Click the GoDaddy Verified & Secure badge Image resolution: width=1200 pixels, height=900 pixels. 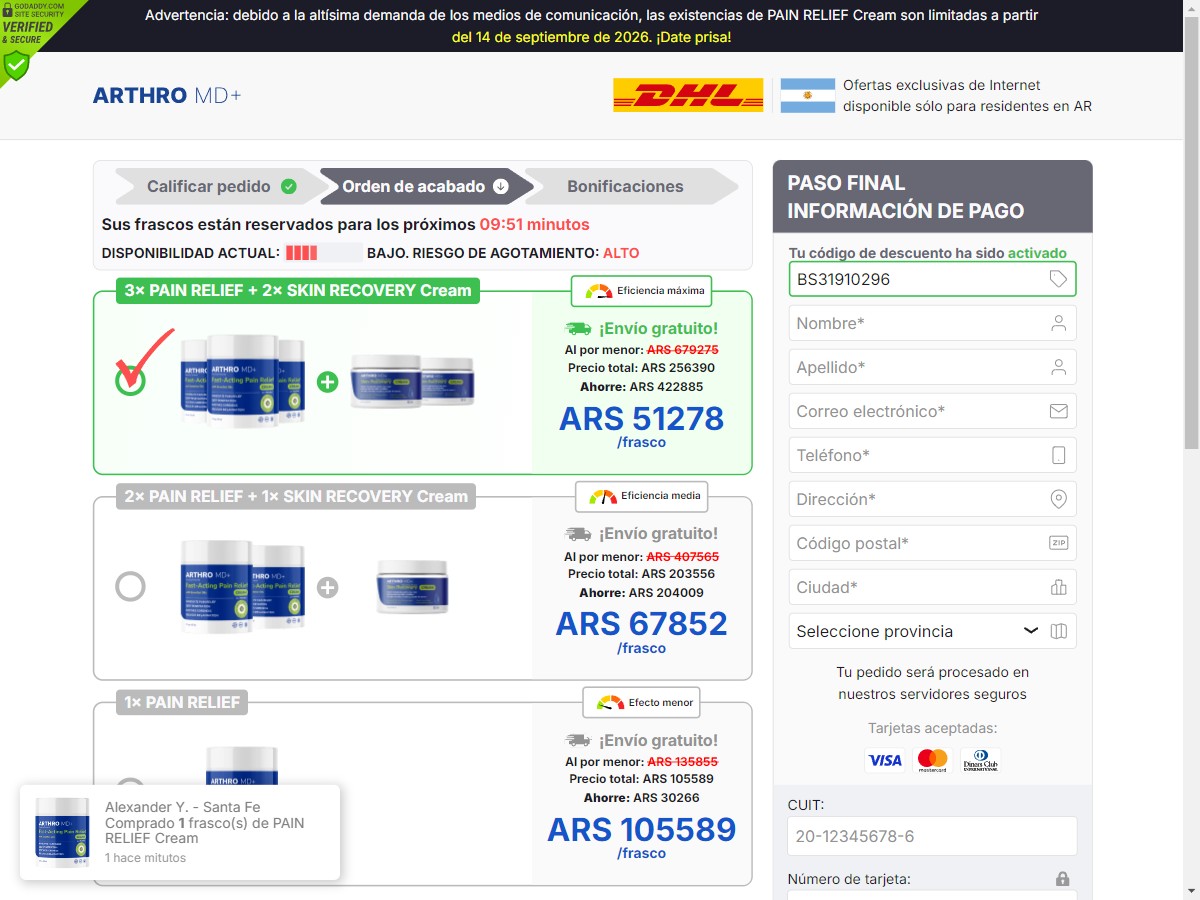click(x=28, y=38)
